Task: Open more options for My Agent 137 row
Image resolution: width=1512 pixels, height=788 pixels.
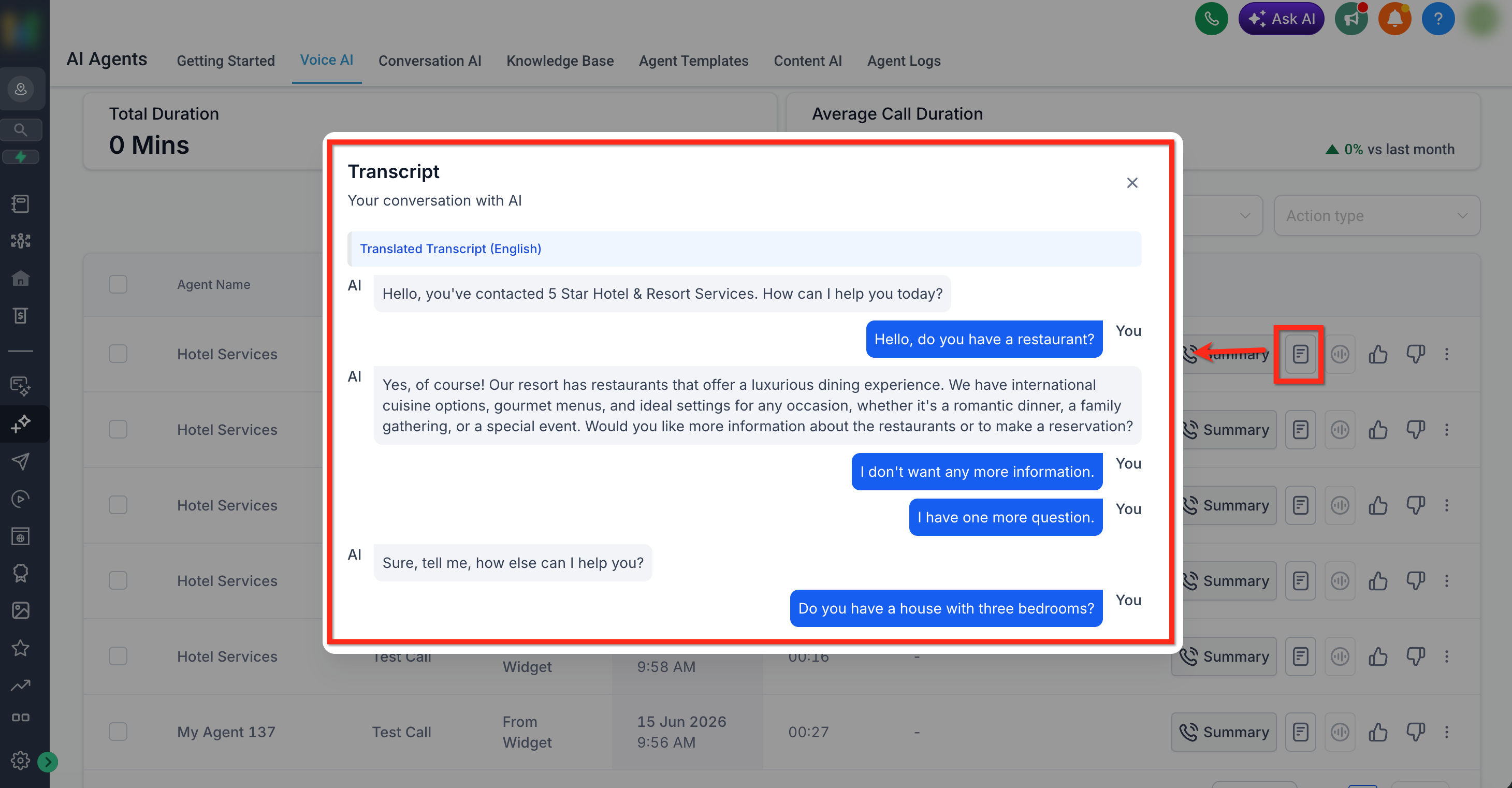Action: tap(1446, 732)
